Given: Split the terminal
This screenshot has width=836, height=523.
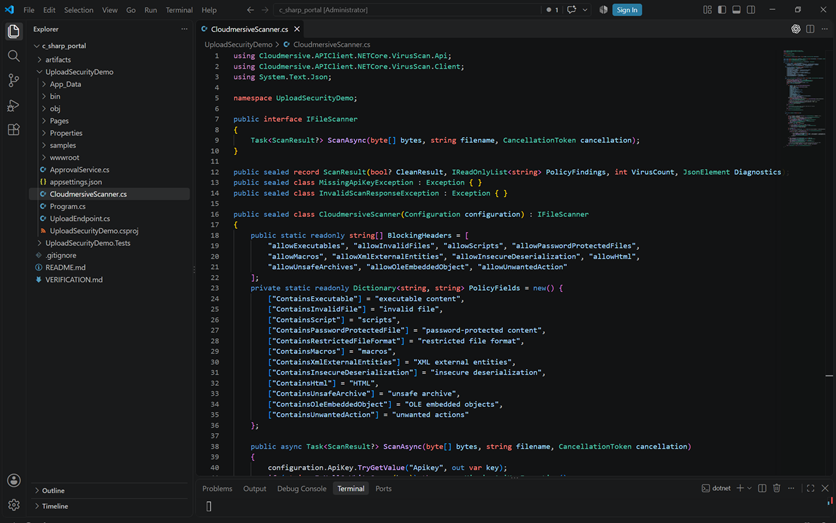Looking at the screenshot, I should coord(762,488).
